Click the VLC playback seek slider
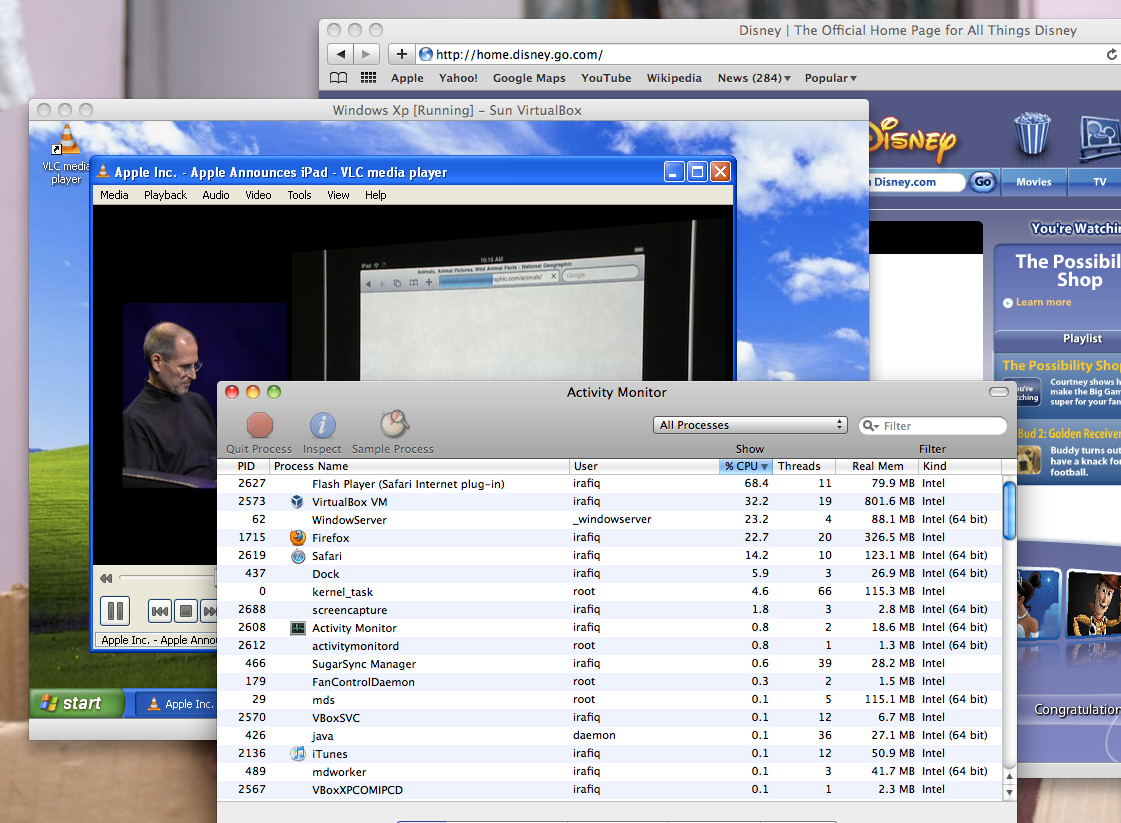Viewport: 1121px width, 823px height. tap(167, 577)
